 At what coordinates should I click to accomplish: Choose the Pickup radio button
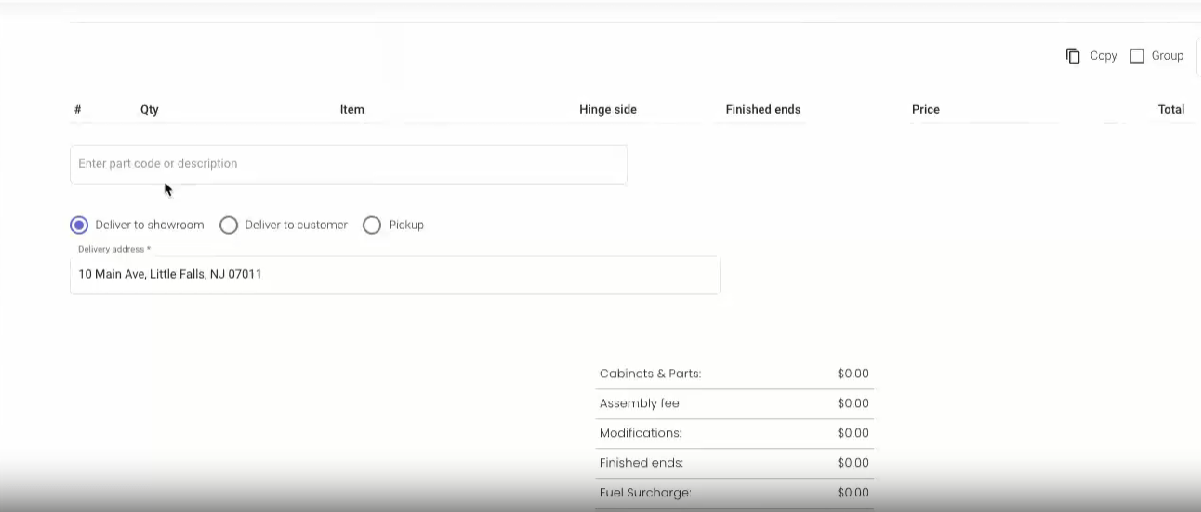[x=372, y=225]
